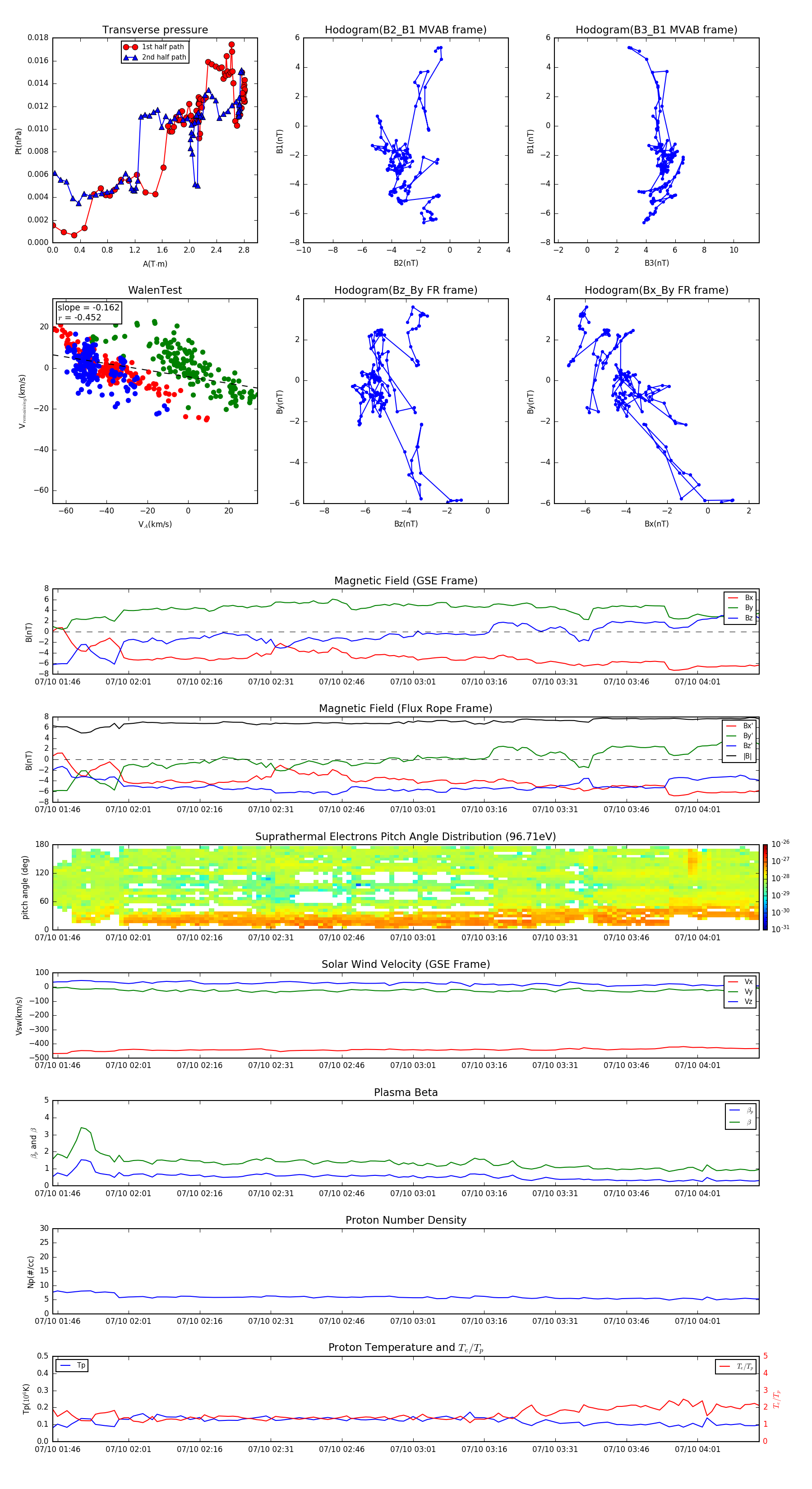Select the "|B|" flux rope legend entry
This screenshot has width=812, height=1489.
(x=739, y=756)
